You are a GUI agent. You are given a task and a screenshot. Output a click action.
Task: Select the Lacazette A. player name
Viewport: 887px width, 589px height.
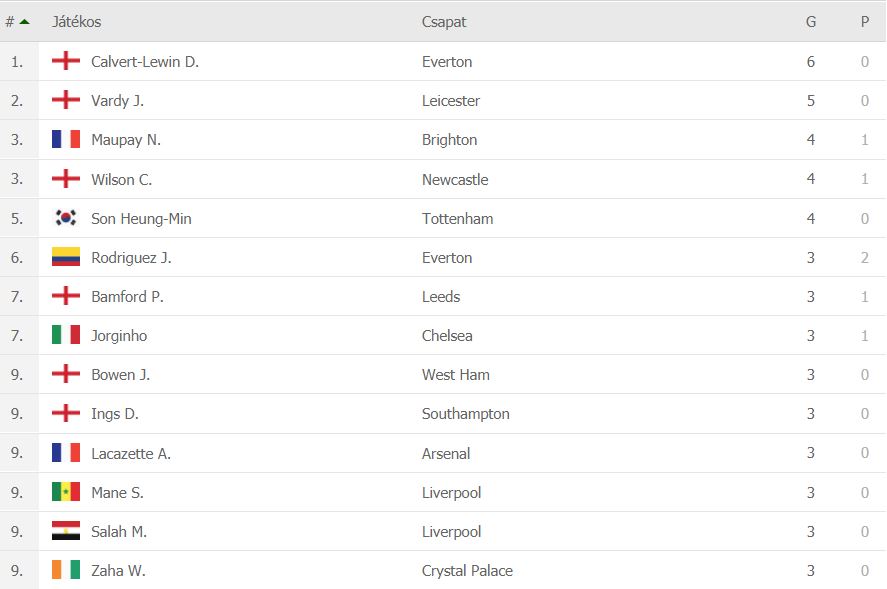pyautogui.click(x=131, y=453)
